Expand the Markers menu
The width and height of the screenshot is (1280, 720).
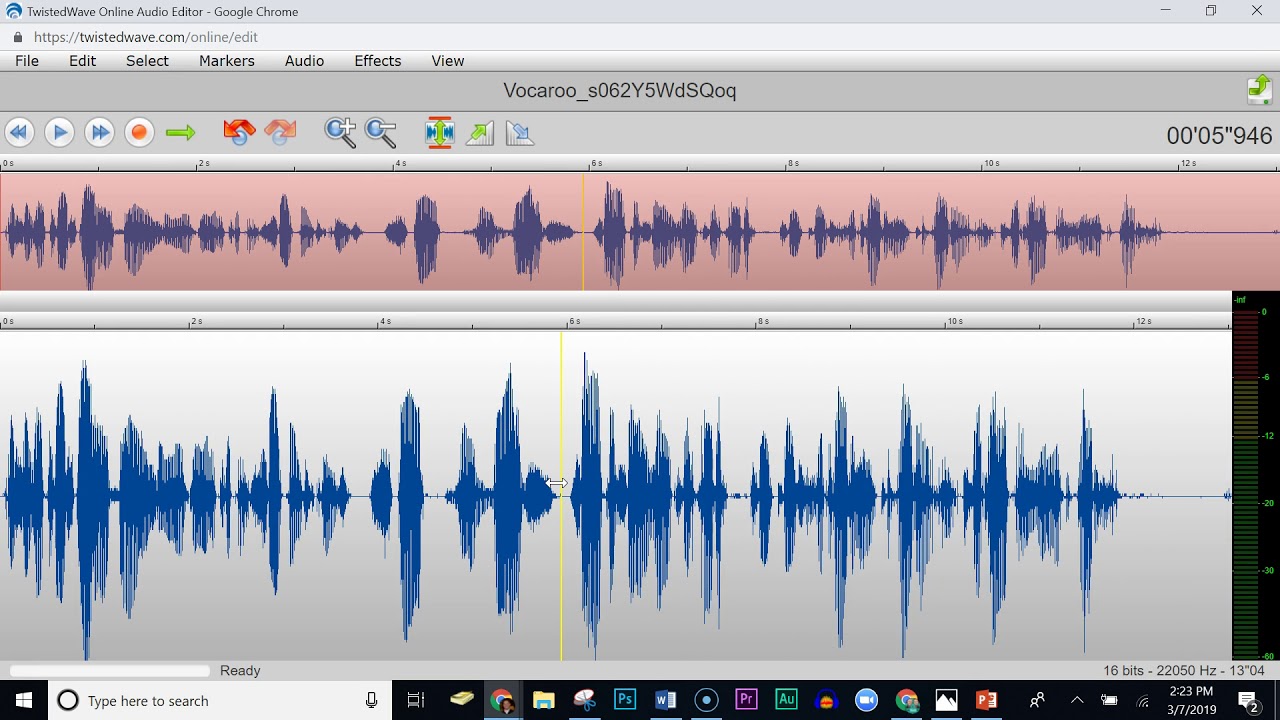pos(227,61)
